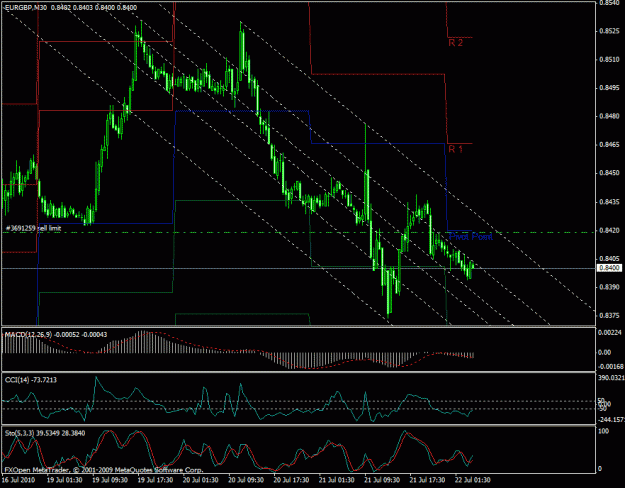Click the 19 Jul 17:30 time label
Viewport: 625px width, 488px height.
pos(155,480)
